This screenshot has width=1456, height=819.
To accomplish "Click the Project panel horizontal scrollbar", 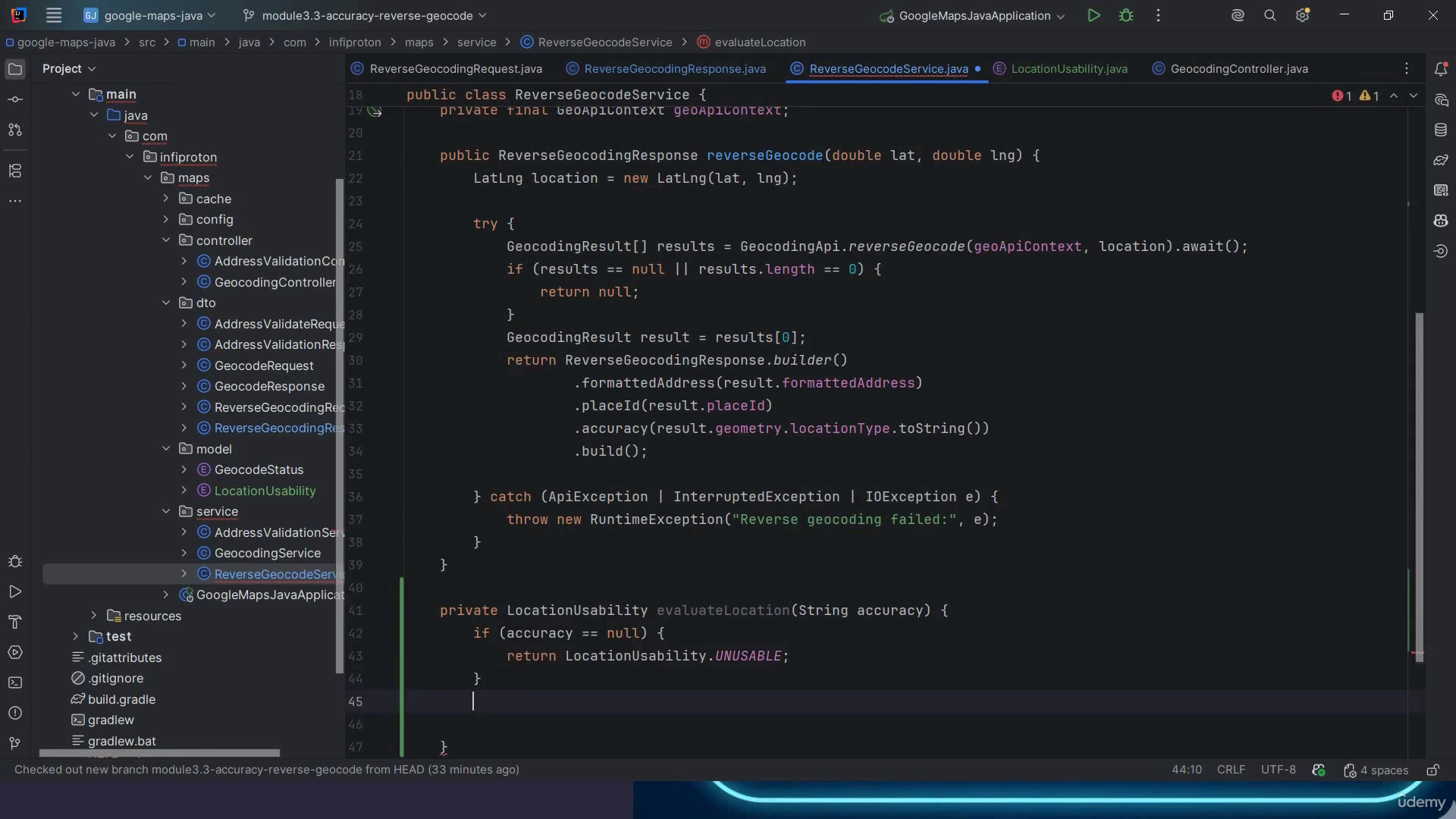I will coord(159,753).
